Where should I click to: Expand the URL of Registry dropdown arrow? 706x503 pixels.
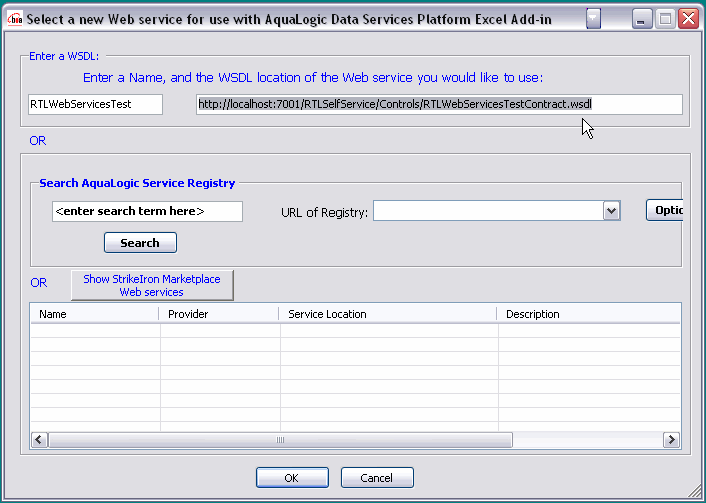pyautogui.click(x=611, y=211)
